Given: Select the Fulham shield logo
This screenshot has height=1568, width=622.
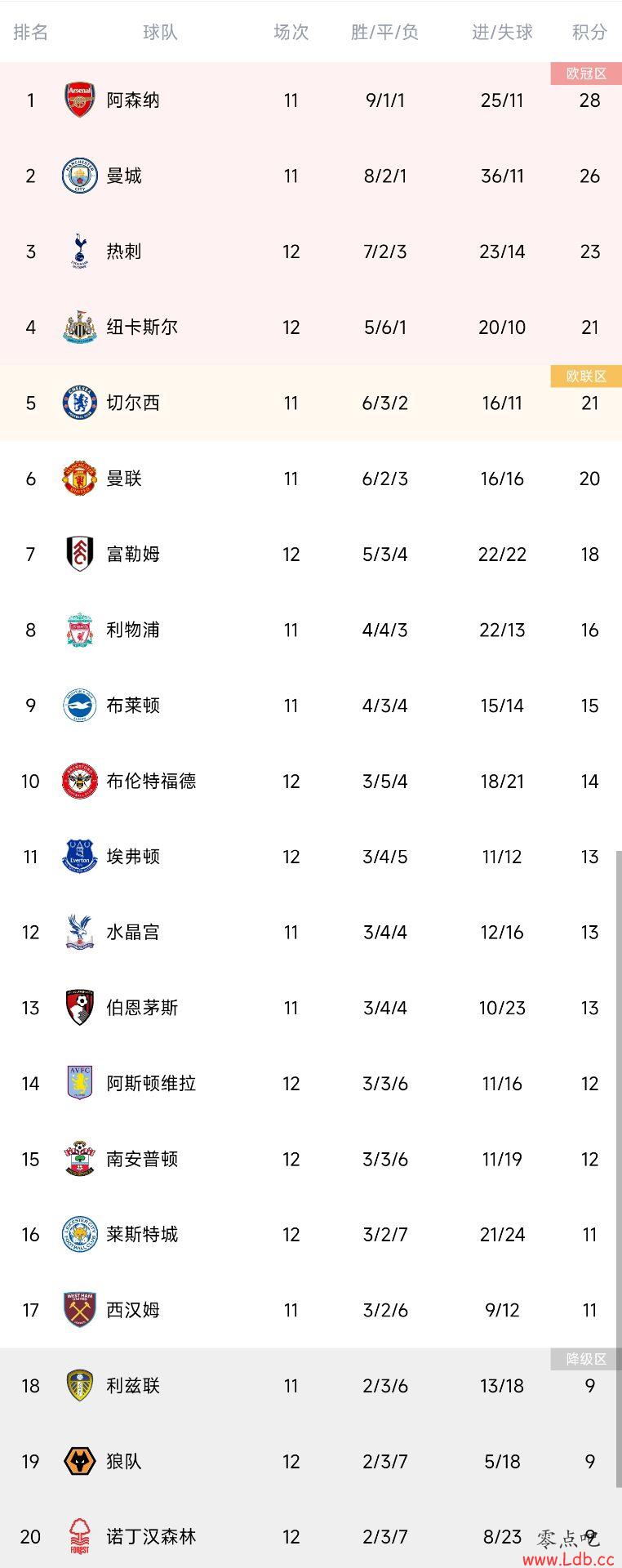Looking at the screenshot, I should pos(80,554).
